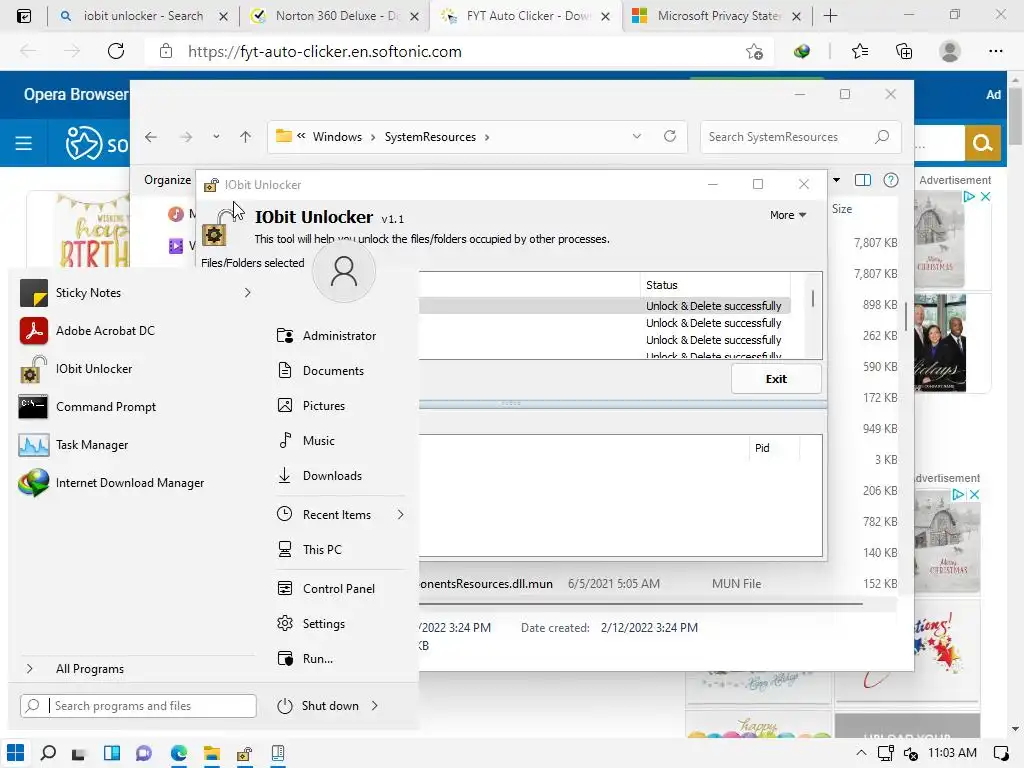Image resolution: width=1024 pixels, height=768 pixels.
Task: Toggle the preview pane icon in Explorer
Action: [863, 180]
